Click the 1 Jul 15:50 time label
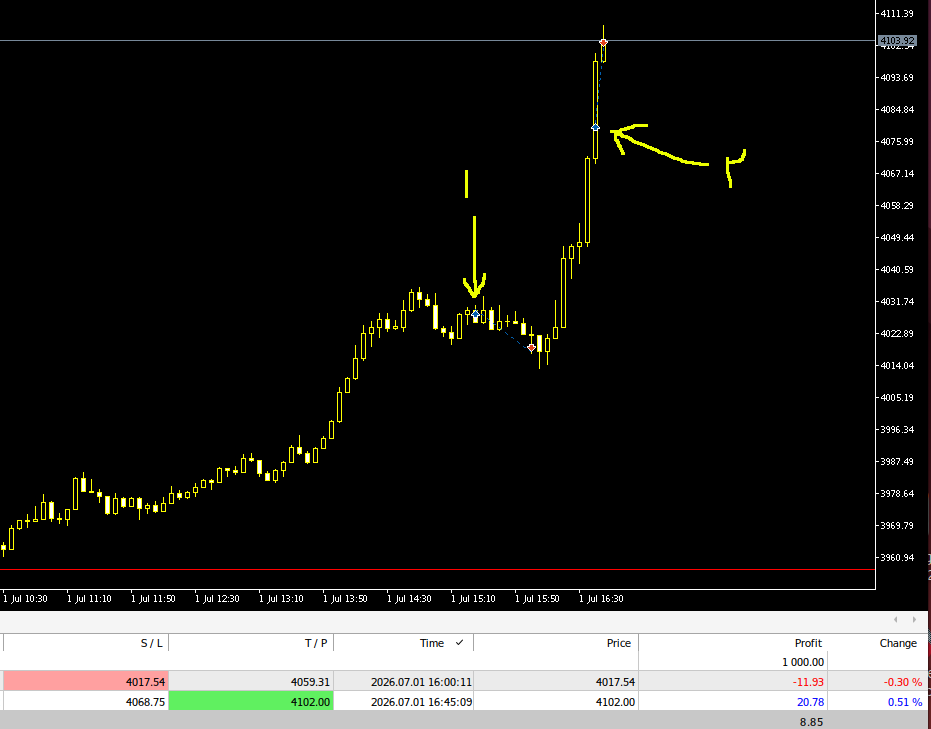Screen dimensions: 931x729 click(537, 598)
